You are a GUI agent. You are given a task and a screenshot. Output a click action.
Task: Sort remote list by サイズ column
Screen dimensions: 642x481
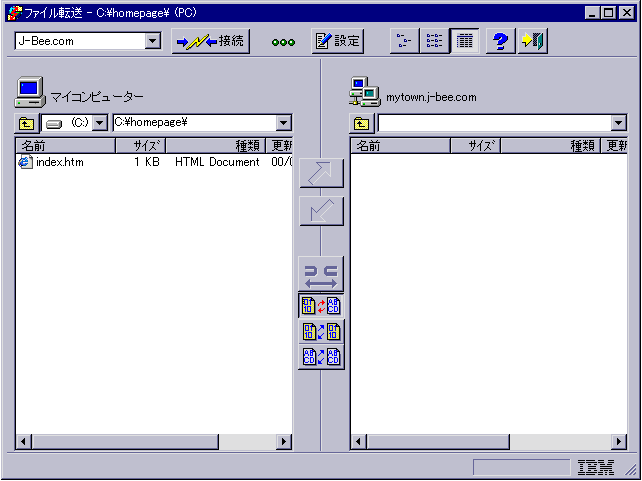pyautogui.click(x=476, y=146)
